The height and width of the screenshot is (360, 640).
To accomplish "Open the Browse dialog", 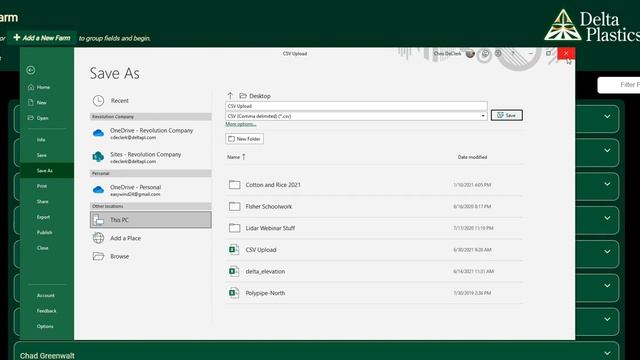I will (151, 256).
